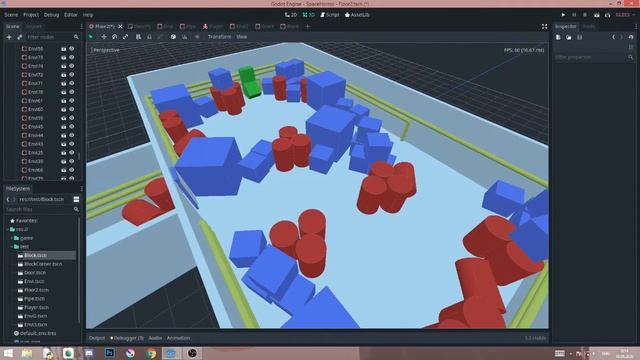Toggle the eye on Env59 row
640x360 pixels.
click(72, 118)
